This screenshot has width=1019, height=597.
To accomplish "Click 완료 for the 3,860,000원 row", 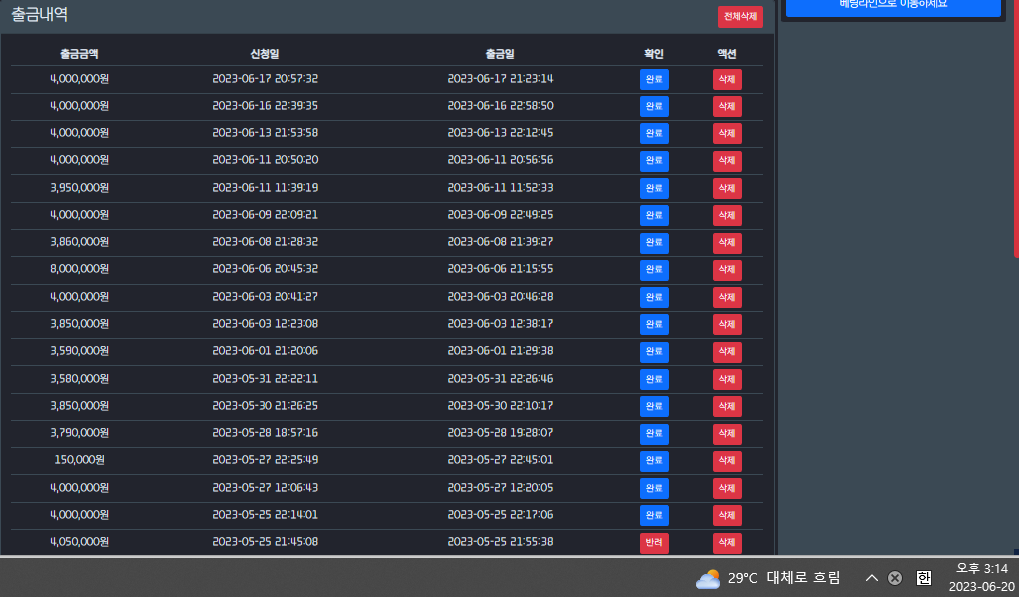I will click(x=654, y=242).
